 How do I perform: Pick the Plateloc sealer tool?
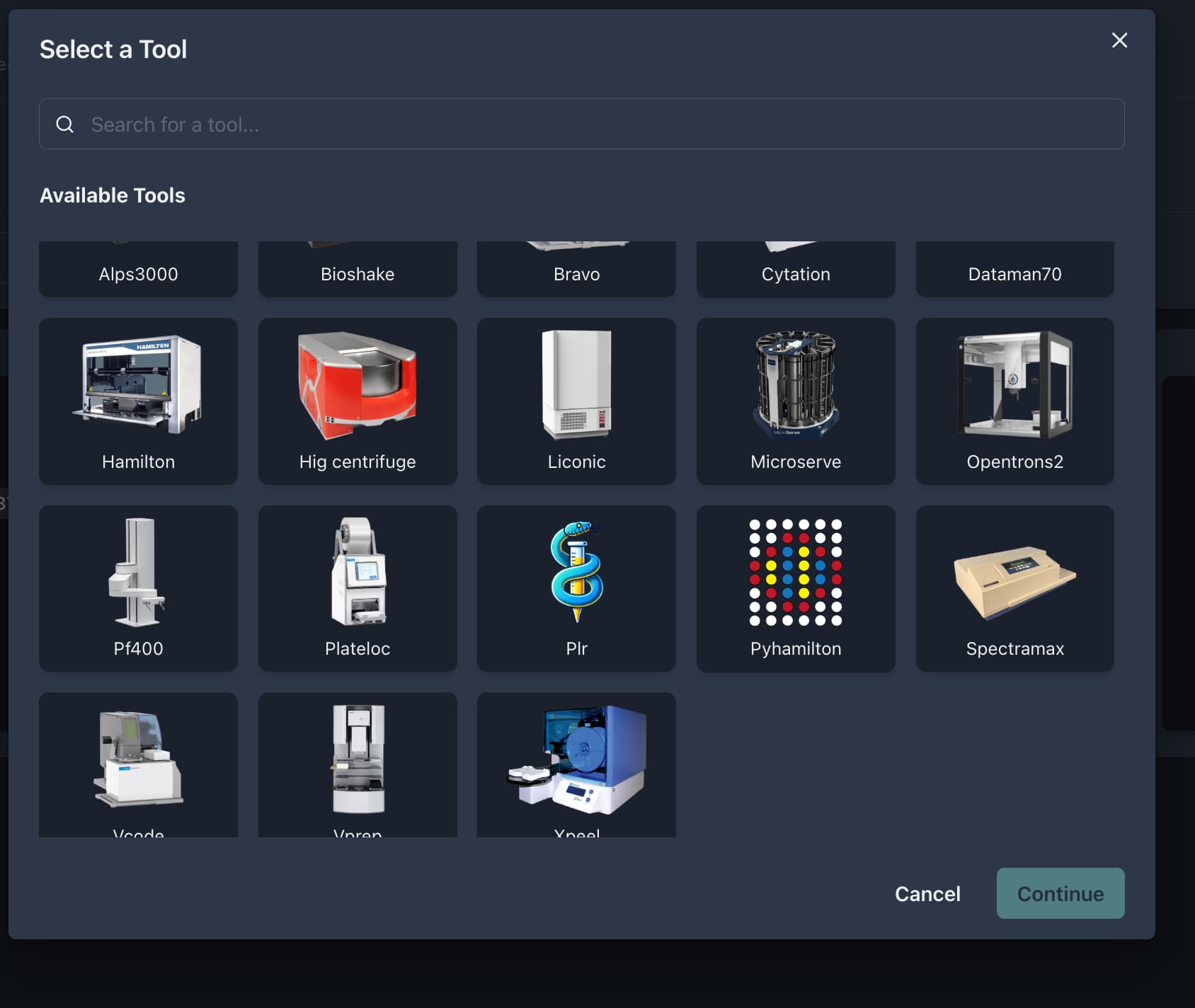pos(358,588)
